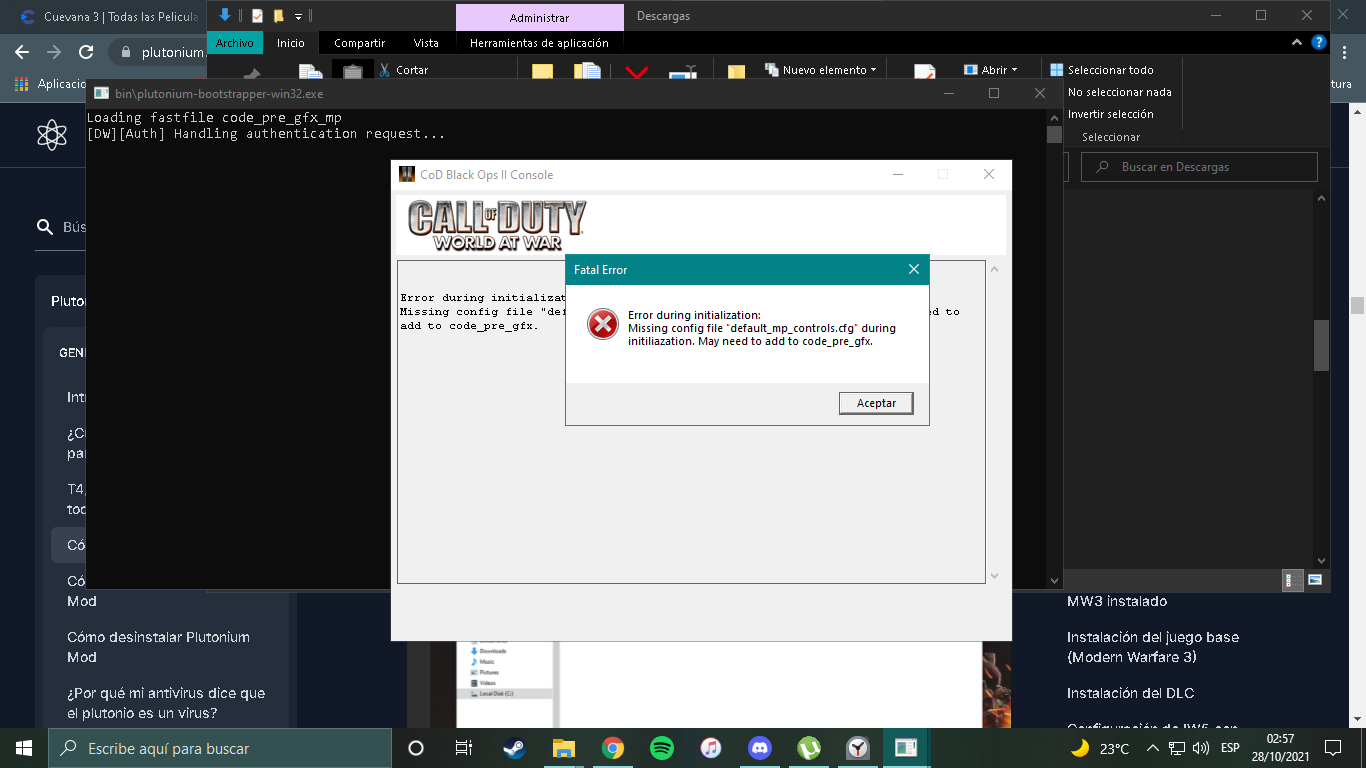Open Explorer help question mark icon
The image size is (1366, 768).
[x=1319, y=42]
